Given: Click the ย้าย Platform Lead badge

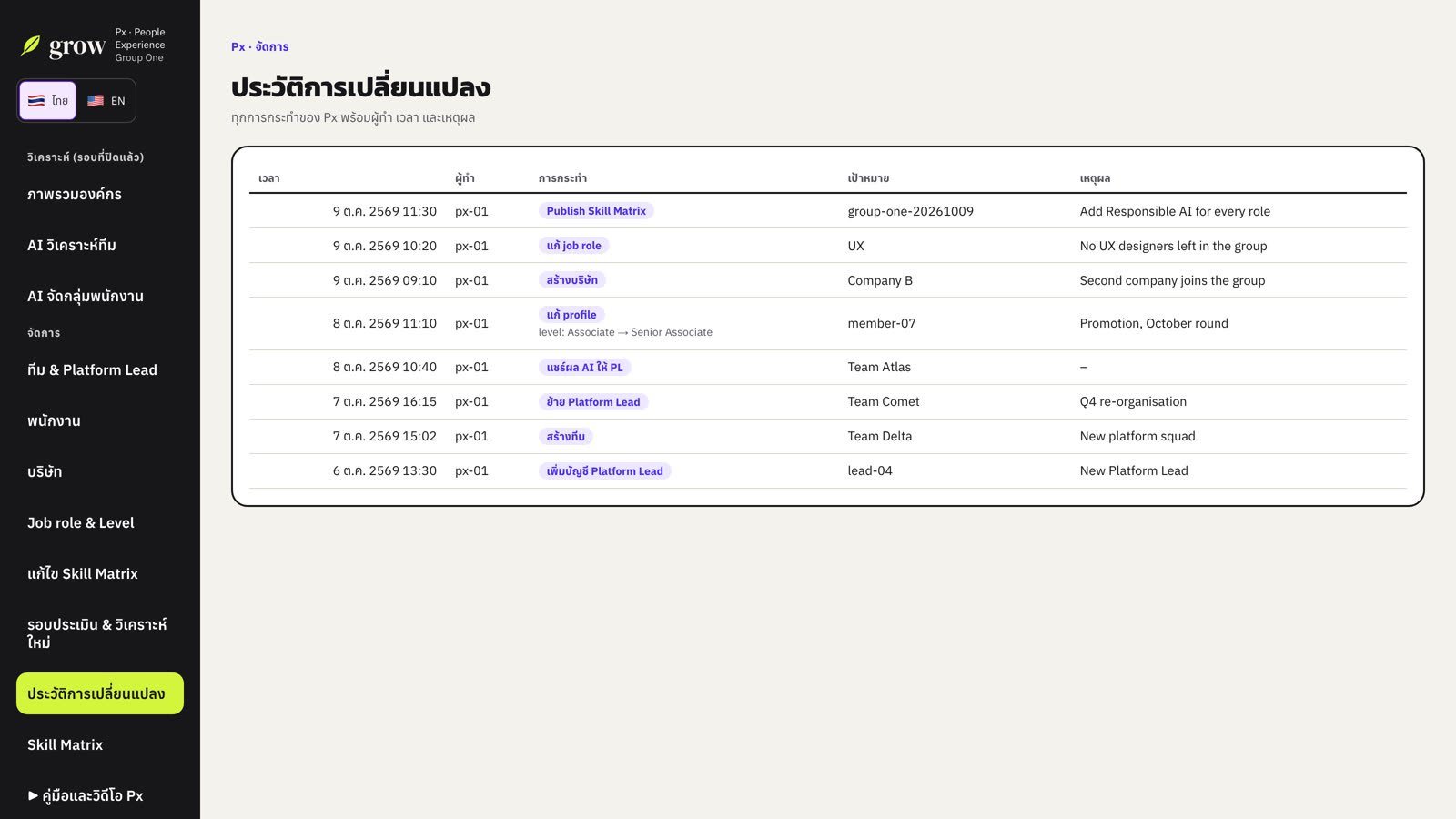Looking at the screenshot, I should coord(593,402).
